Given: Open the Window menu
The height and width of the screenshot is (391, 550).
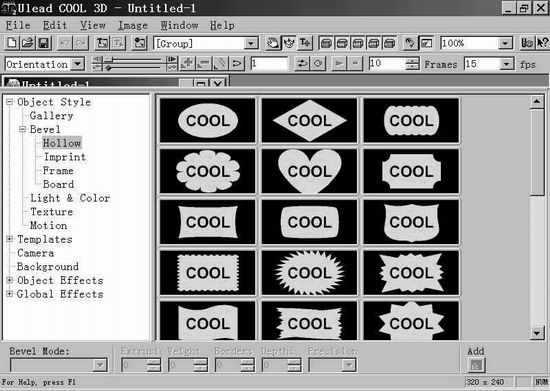Looking at the screenshot, I should pos(179,25).
